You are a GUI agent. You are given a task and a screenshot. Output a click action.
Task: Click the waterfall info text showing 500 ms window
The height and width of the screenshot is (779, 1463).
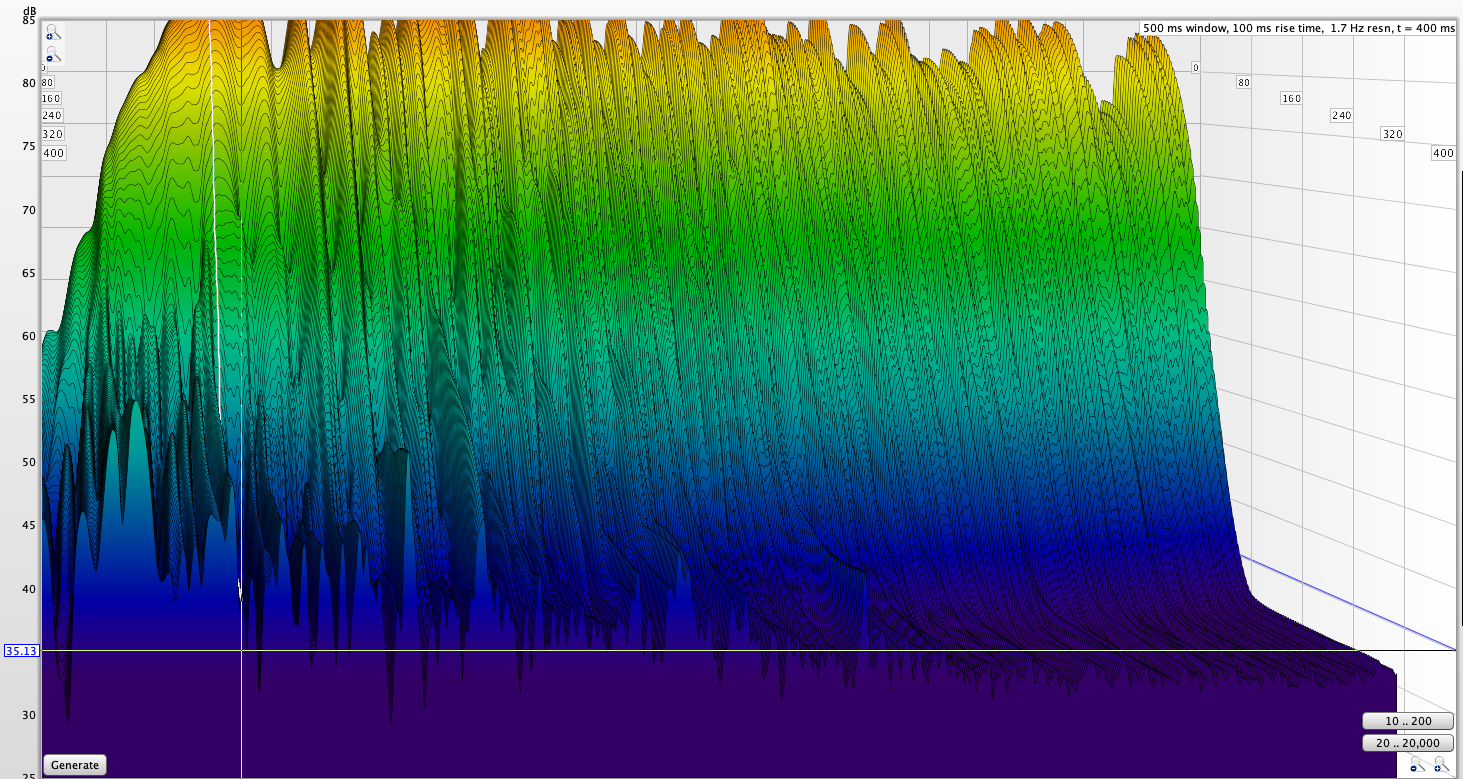pos(1298,28)
